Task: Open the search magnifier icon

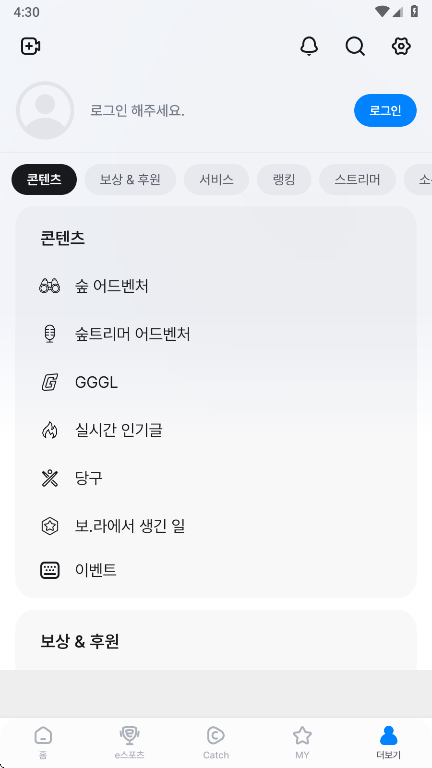Action: click(x=355, y=47)
